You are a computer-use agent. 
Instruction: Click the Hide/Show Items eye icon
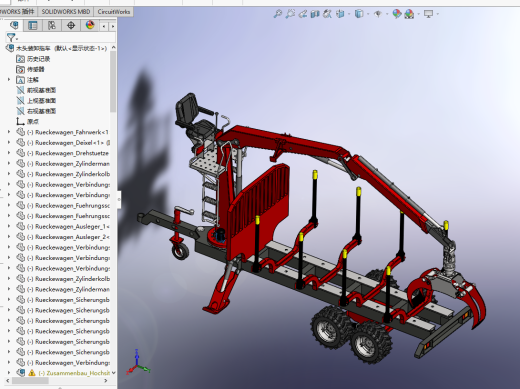(x=378, y=14)
